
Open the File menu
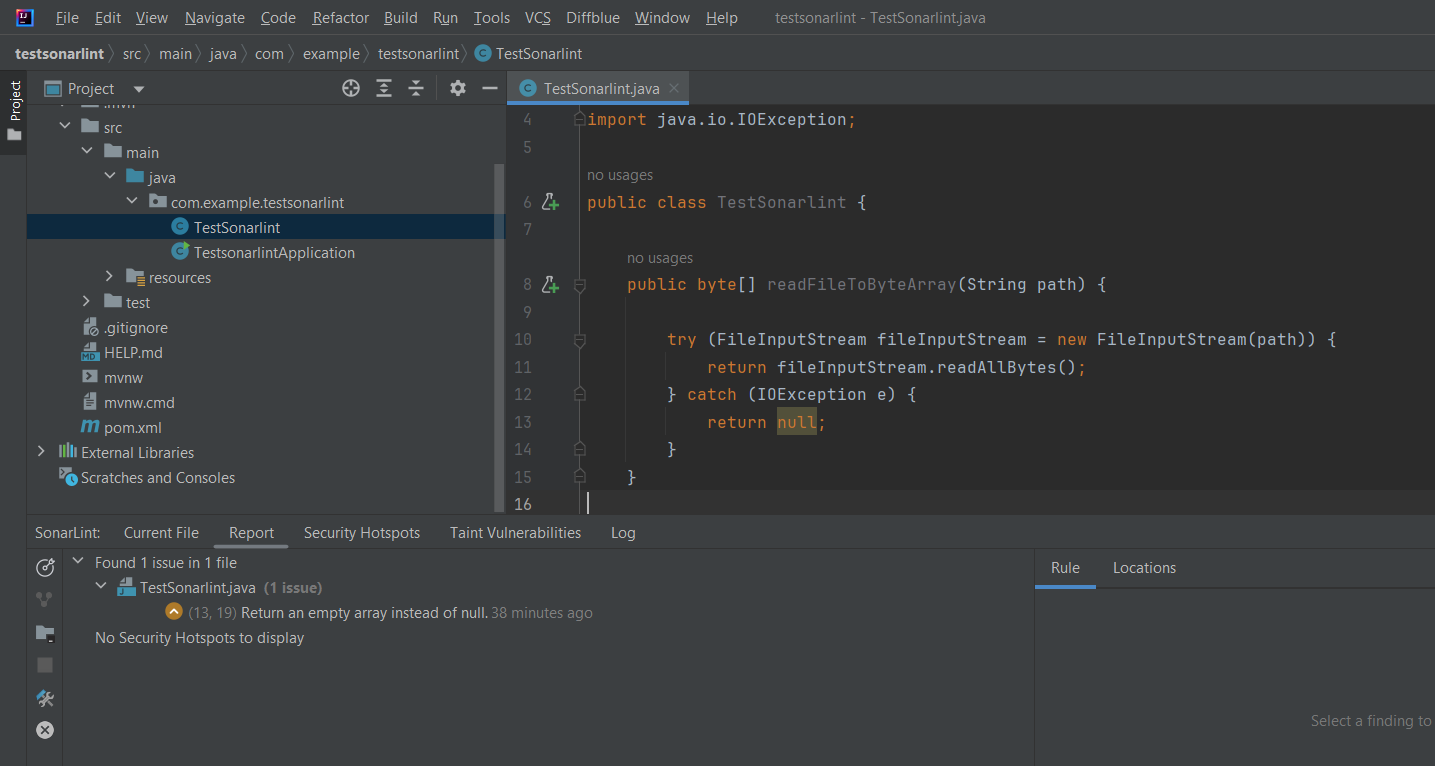coord(67,18)
